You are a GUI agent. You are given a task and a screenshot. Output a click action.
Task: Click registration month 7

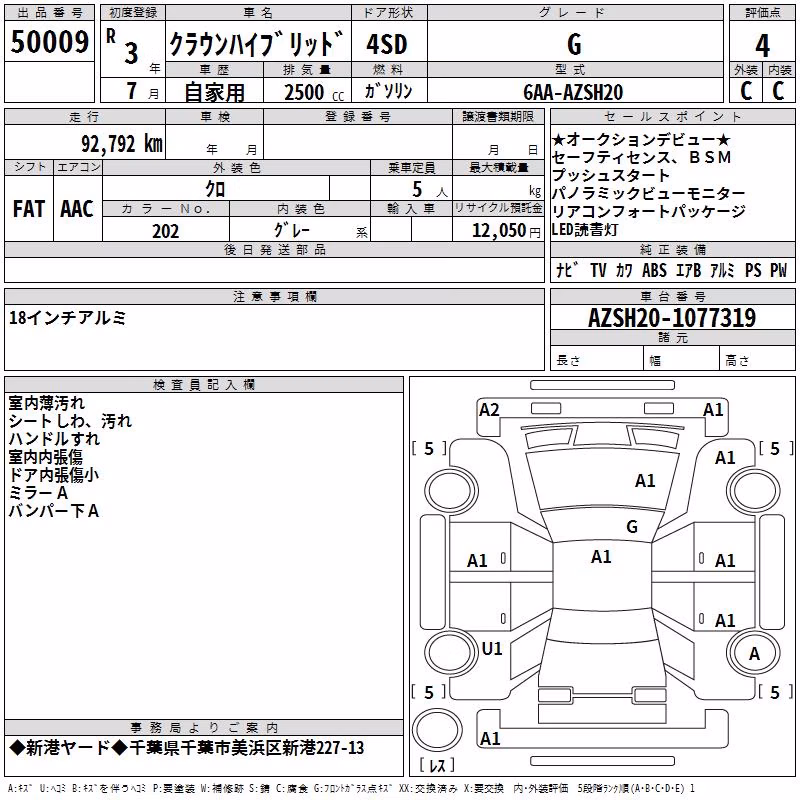click(132, 91)
